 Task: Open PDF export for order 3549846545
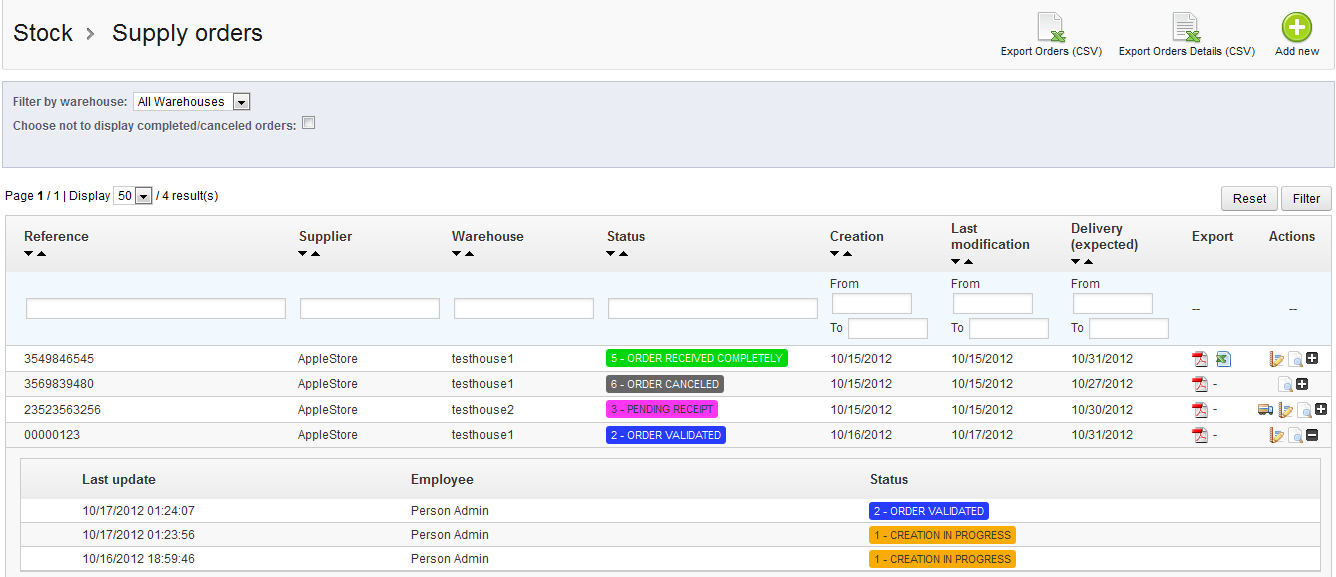pyautogui.click(x=1200, y=359)
